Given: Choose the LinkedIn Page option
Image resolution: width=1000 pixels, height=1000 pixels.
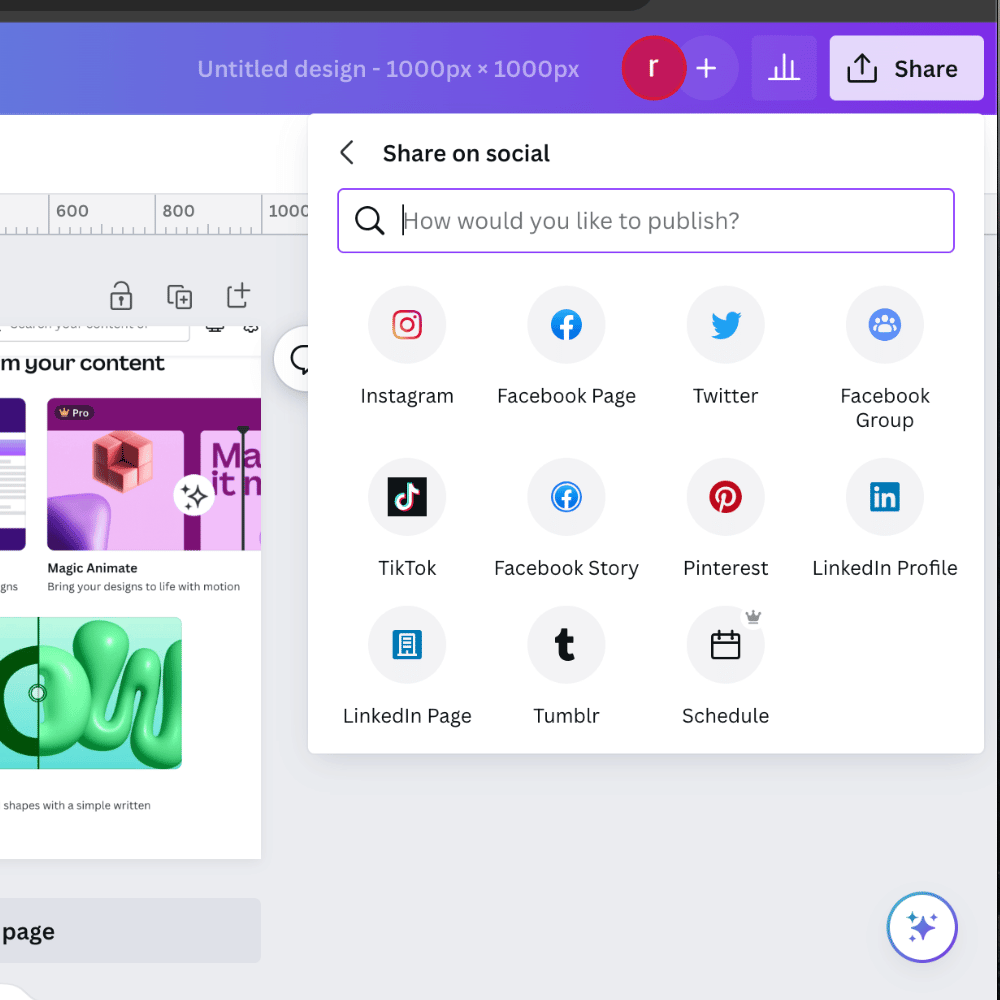Looking at the screenshot, I should pos(407,645).
